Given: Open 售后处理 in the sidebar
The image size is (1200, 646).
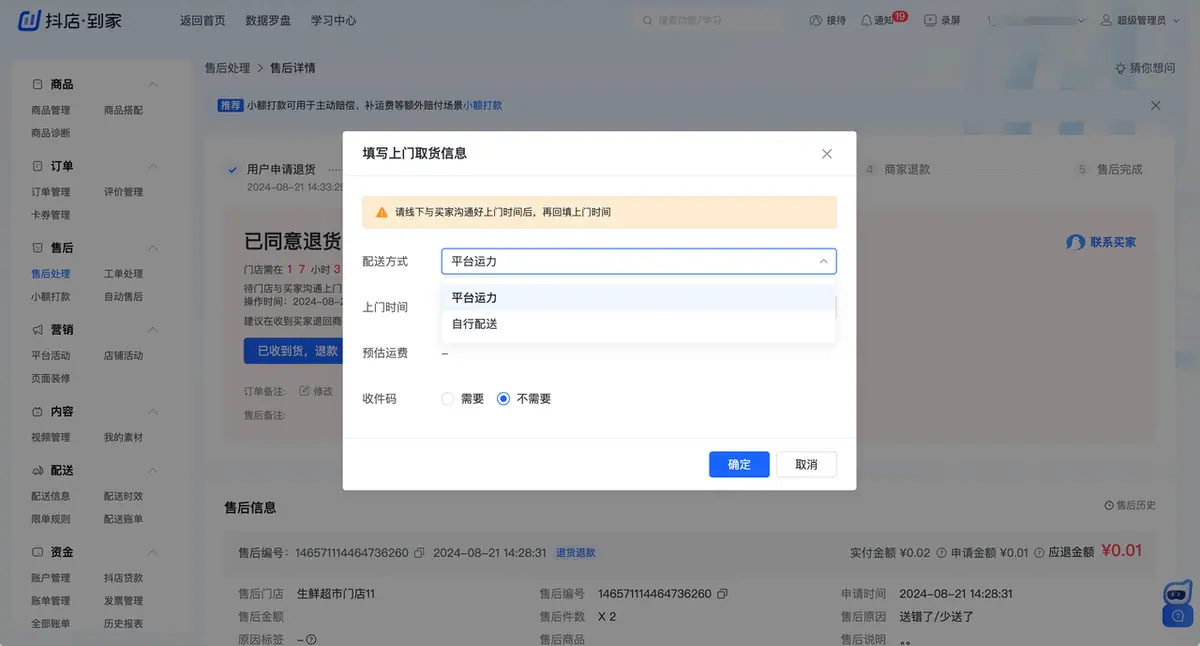Looking at the screenshot, I should [x=51, y=273].
